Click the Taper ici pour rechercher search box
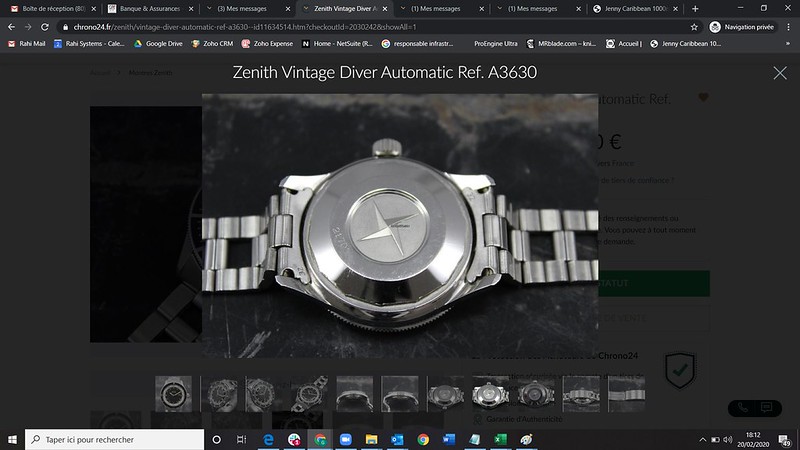This screenshot has height=450, width=800. tap(114, 439)
